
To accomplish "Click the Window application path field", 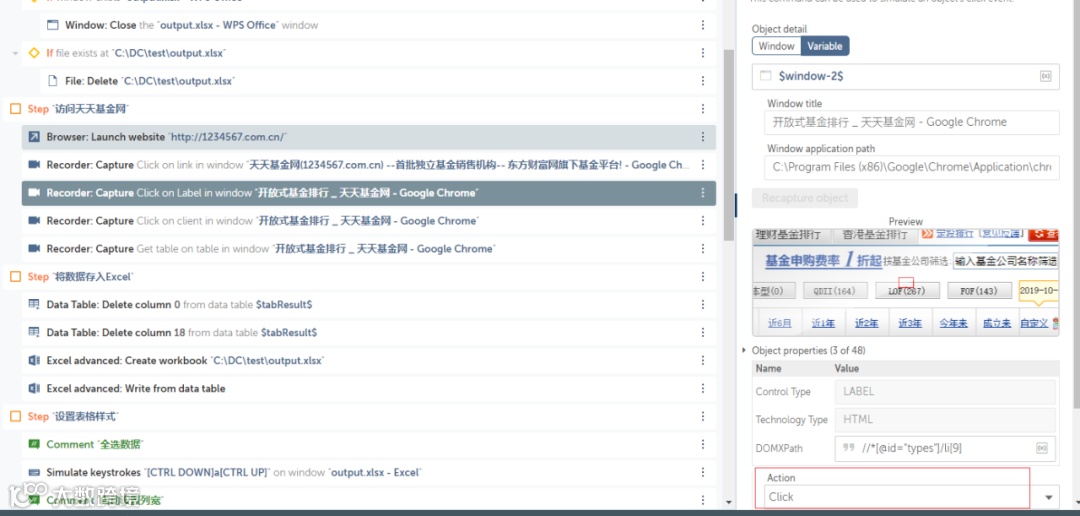I will (912, 167).
